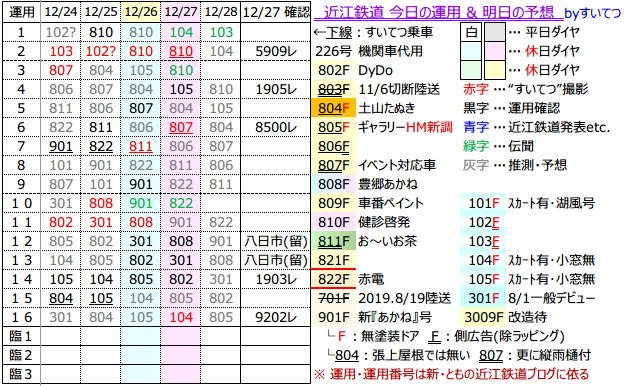Select the 運用 header cell
The width and height of the screenshot is (630, 386).
coord(21,12)
